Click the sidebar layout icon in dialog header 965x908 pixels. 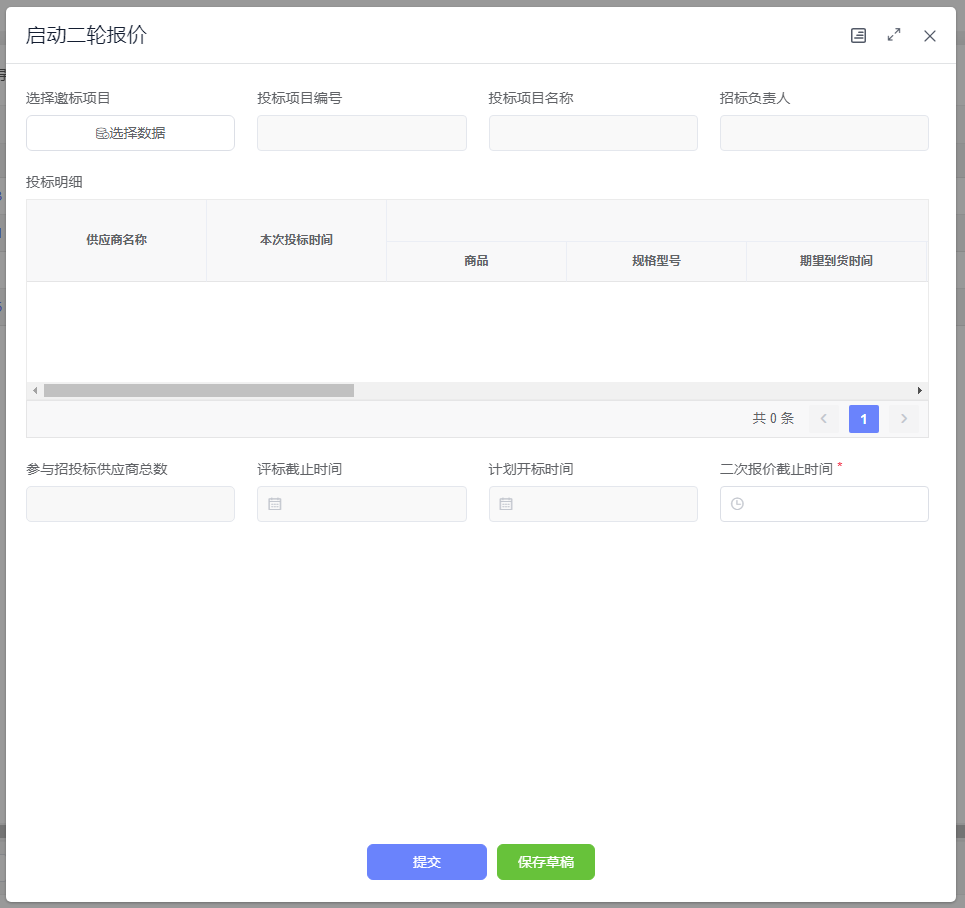tap(858, 36)
